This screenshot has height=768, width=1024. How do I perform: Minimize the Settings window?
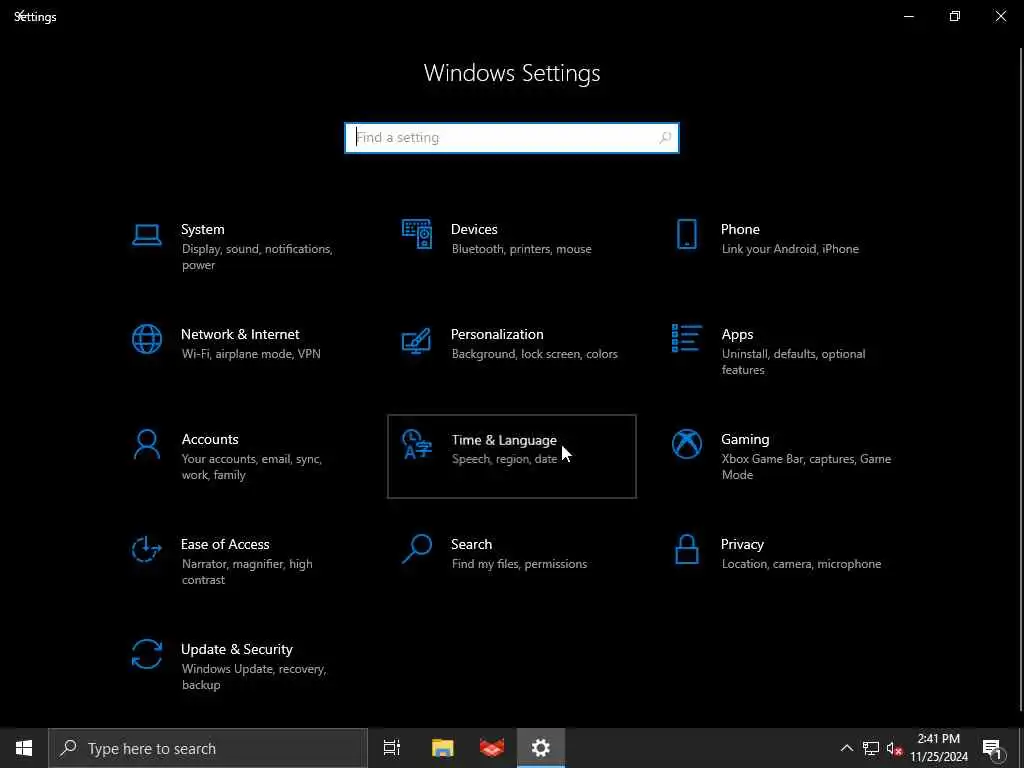point(908,16)
